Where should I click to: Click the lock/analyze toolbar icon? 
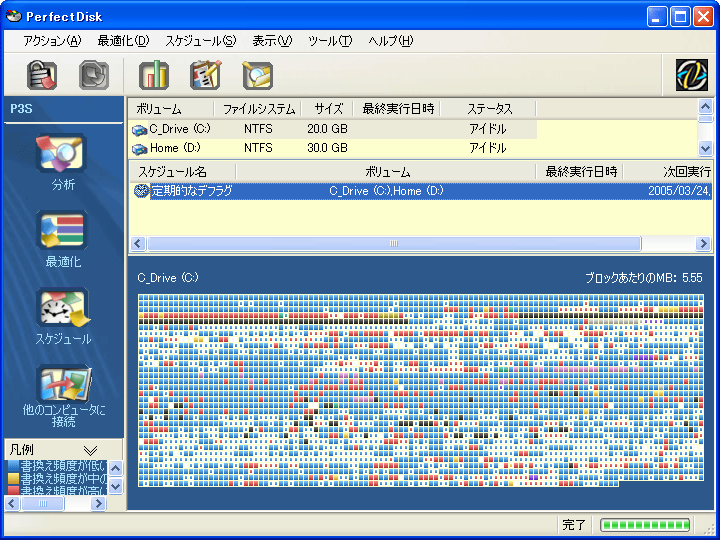(42, 75)
